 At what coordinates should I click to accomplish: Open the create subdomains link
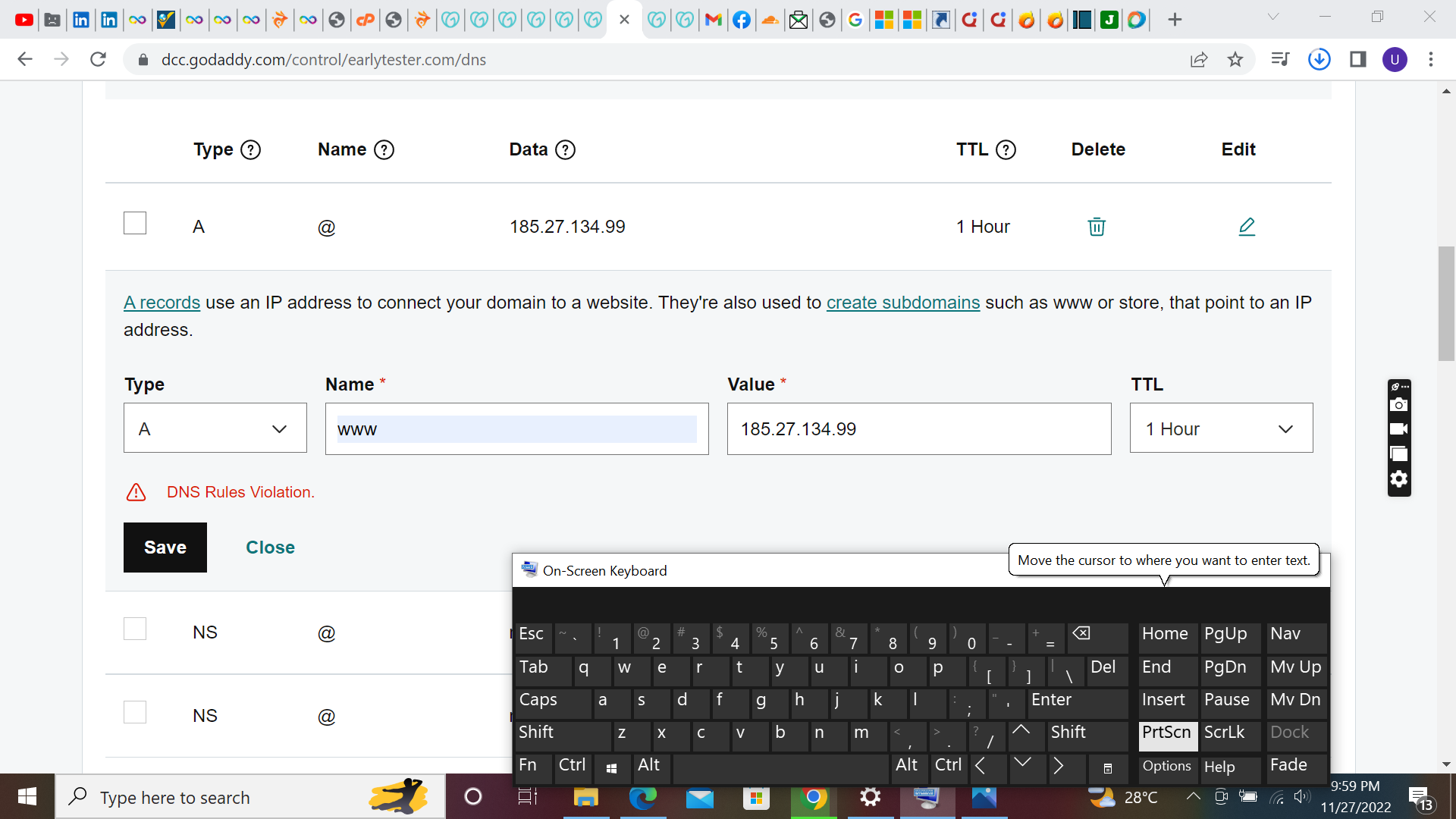(x=902, y=303)
